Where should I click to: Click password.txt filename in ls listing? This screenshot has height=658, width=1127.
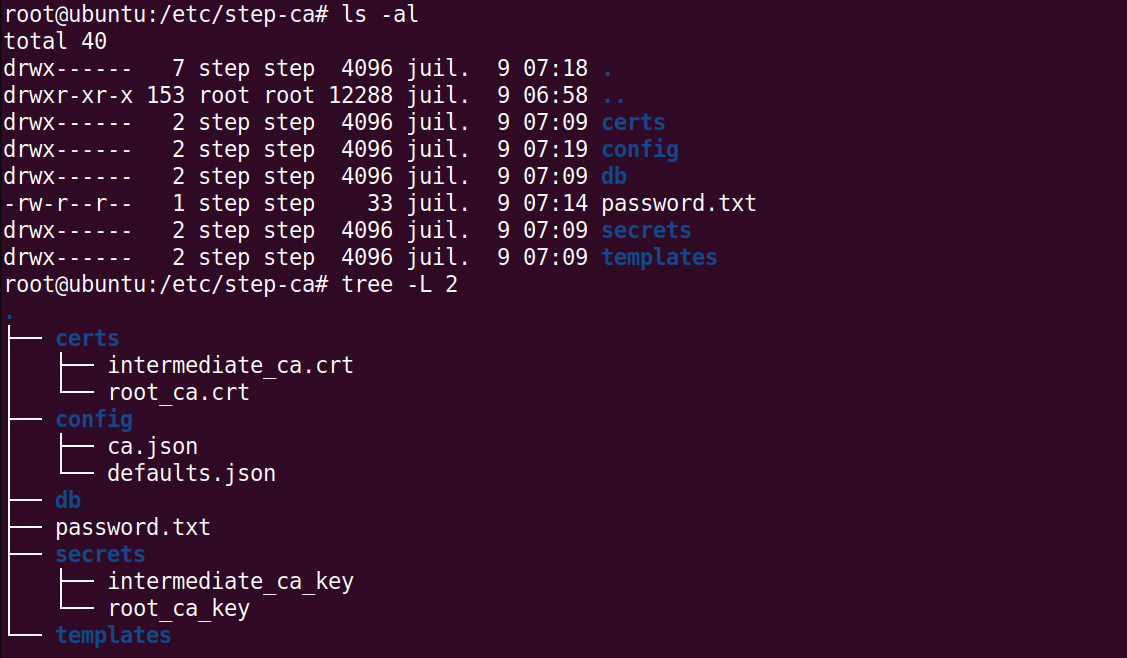pyautogui.click(x=678, y=203)
